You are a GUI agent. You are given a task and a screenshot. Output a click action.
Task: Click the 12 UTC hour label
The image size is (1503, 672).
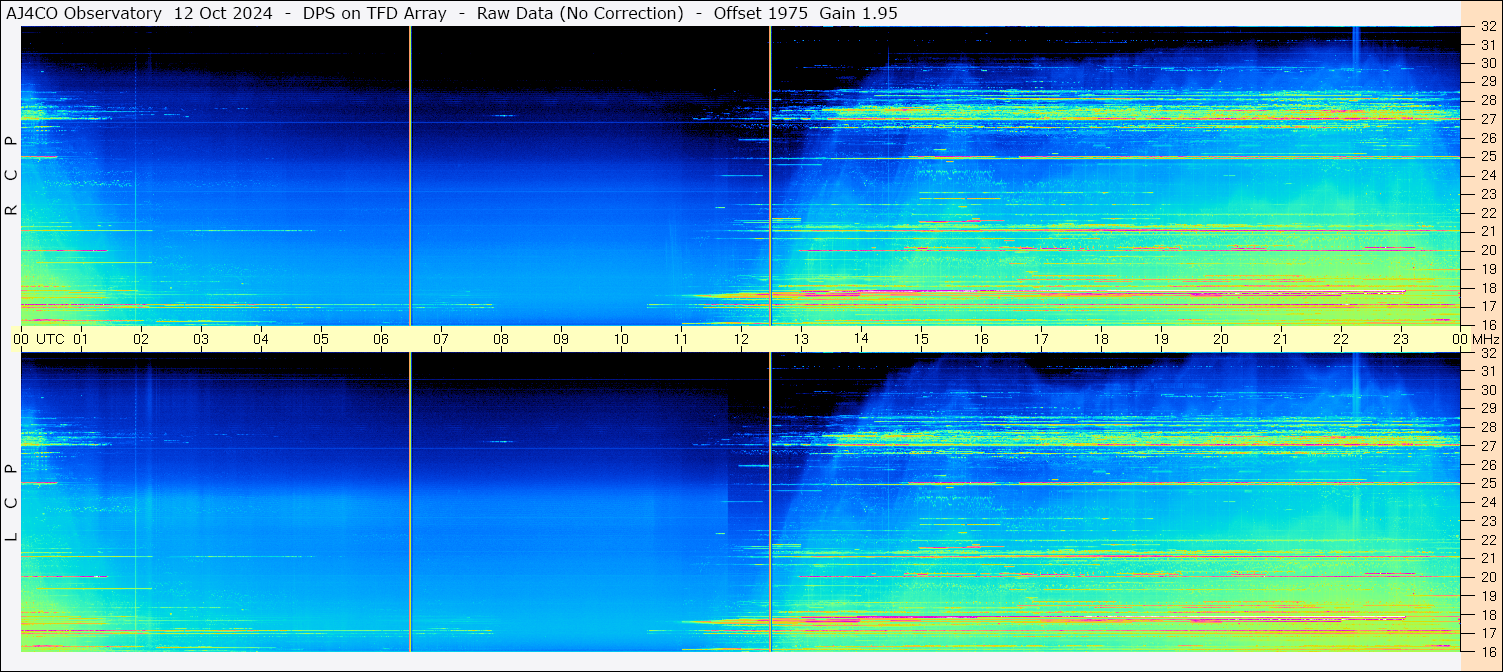pyautogui.click(x=741, y=339)
